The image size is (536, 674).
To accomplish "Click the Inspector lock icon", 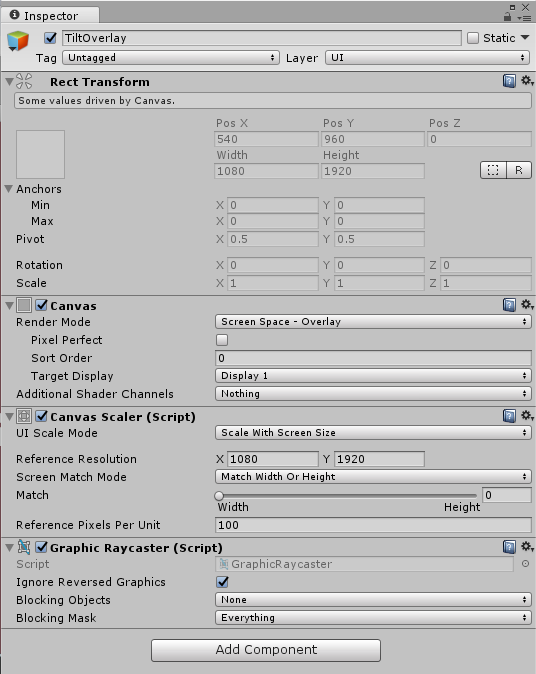I will pos(507,17).
